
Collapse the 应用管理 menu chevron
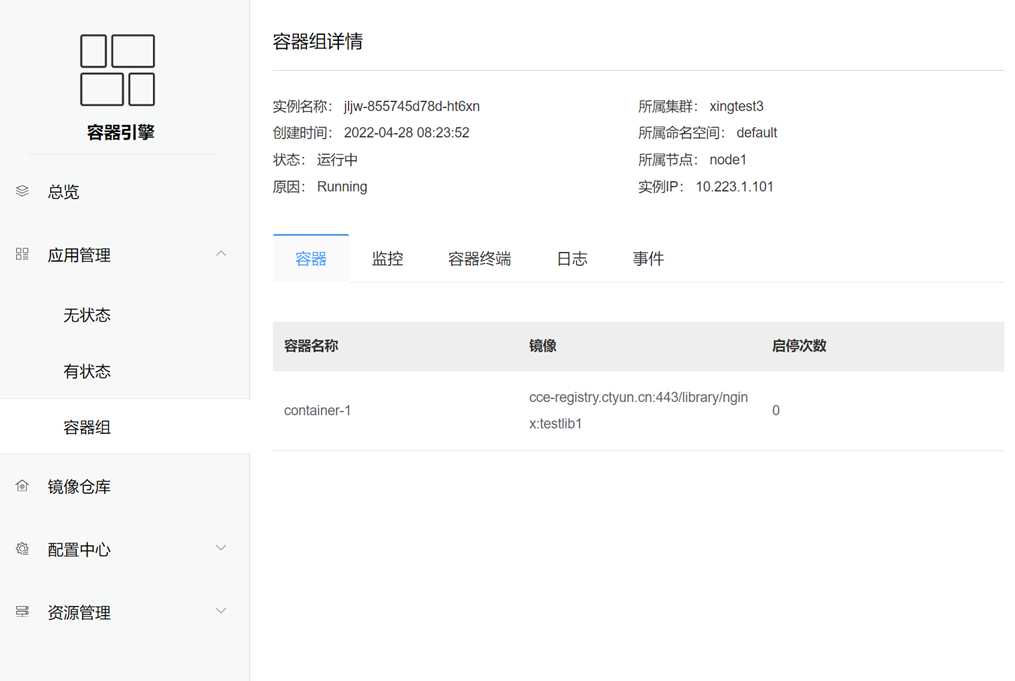point(221,254)
